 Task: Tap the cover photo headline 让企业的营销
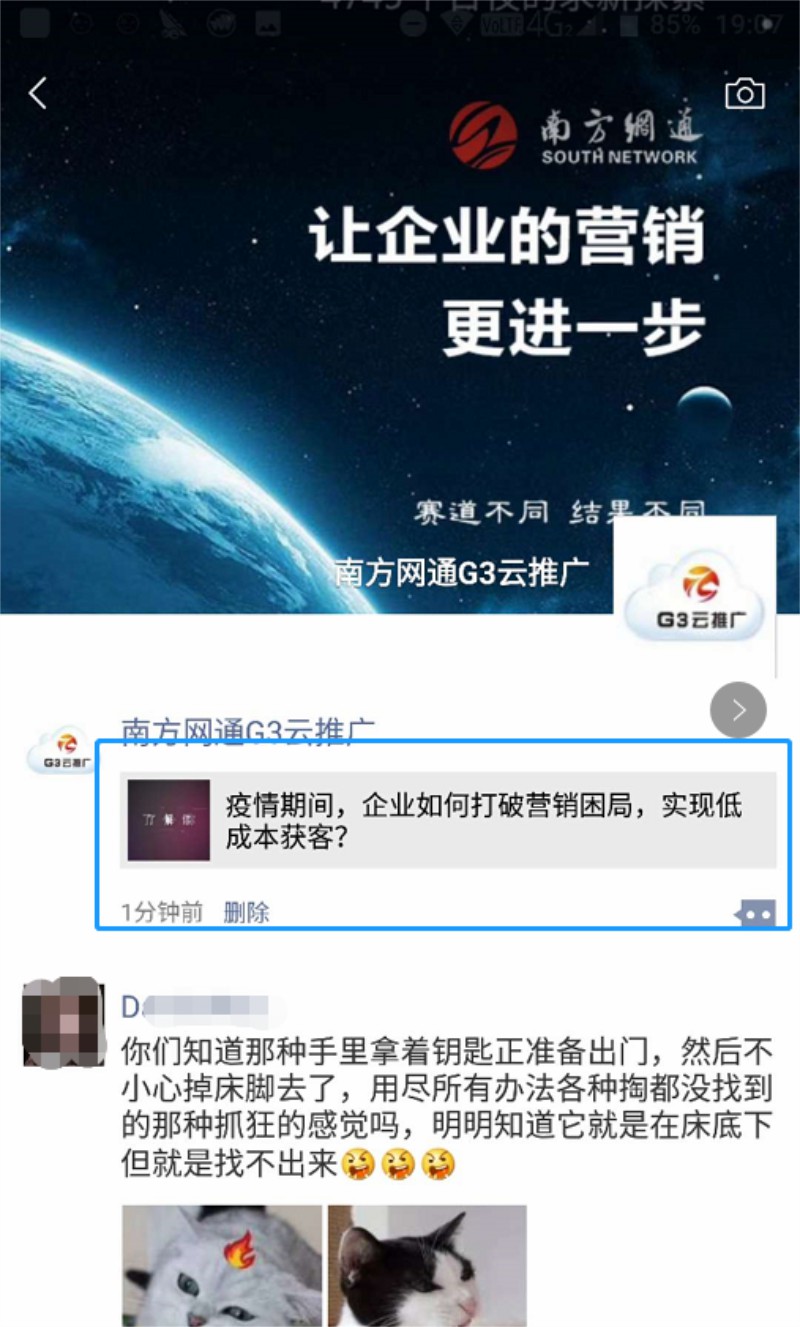point(507,240)
